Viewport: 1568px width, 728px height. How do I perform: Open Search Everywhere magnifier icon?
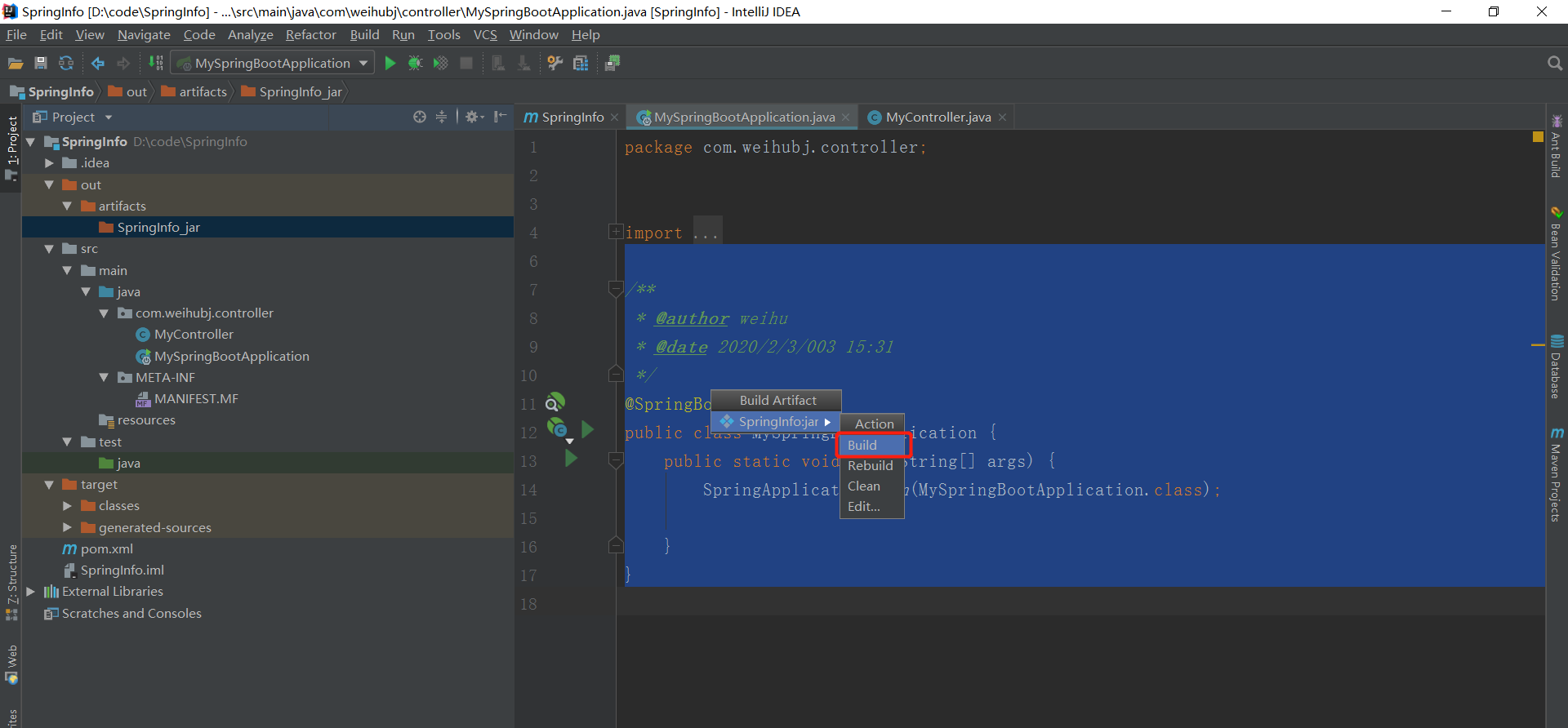coord(1554,64)
